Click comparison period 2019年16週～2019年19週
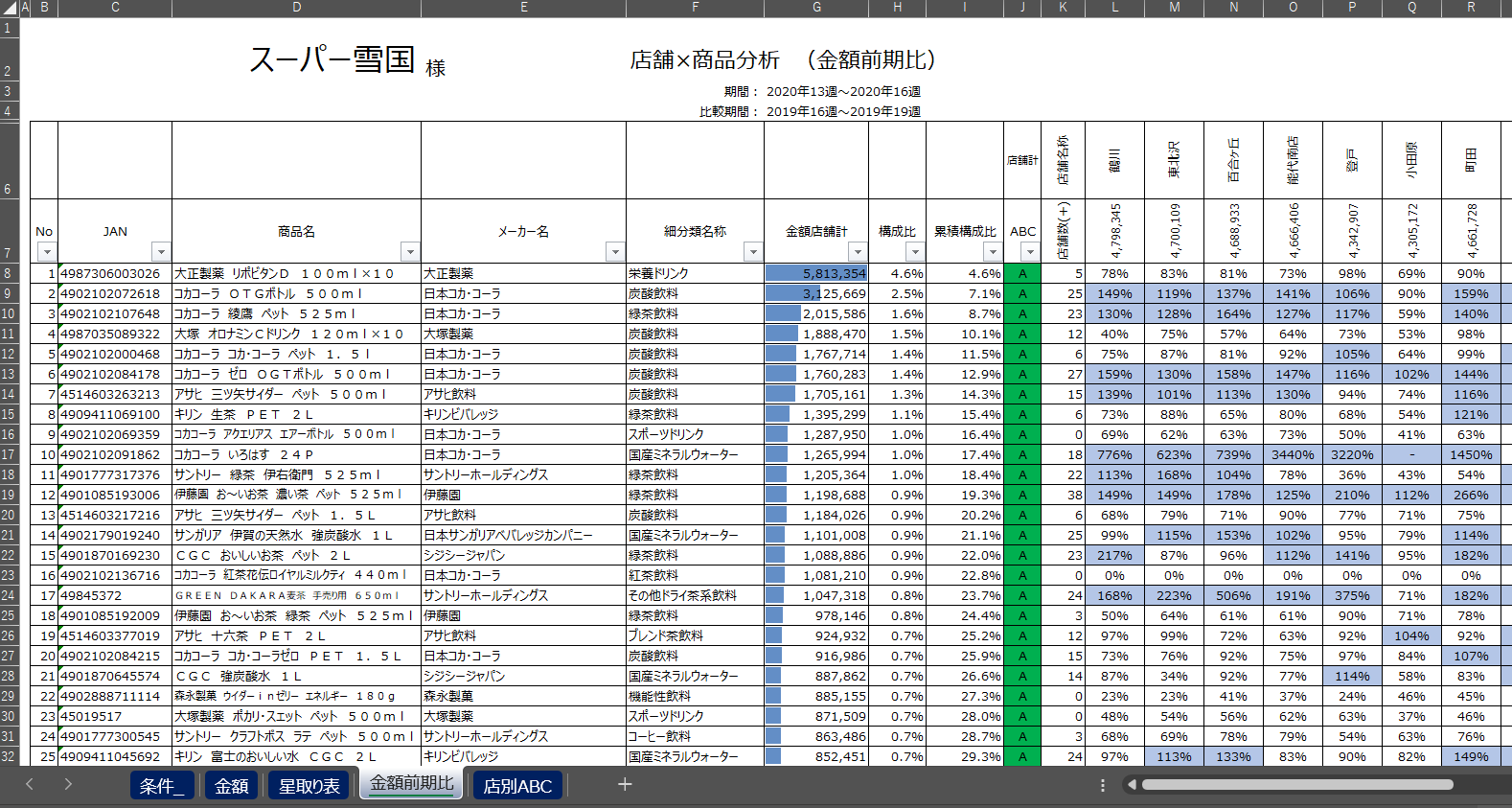Screen dimensions: 1512x808 click(843, 111)
